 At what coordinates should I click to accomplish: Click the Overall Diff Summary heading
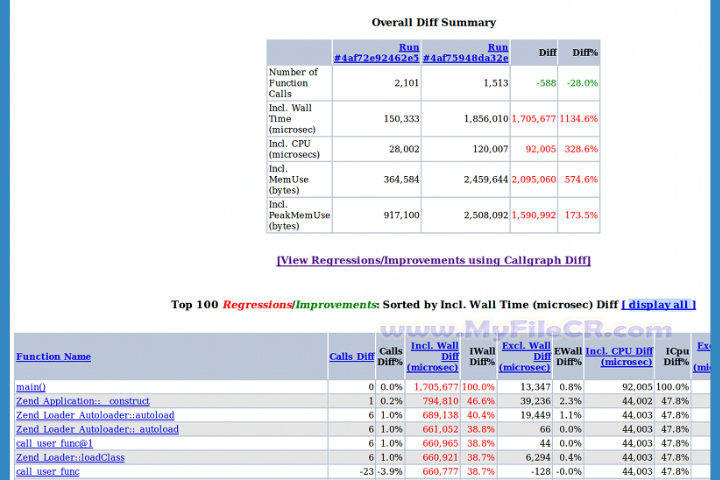(x=433, y=22)
